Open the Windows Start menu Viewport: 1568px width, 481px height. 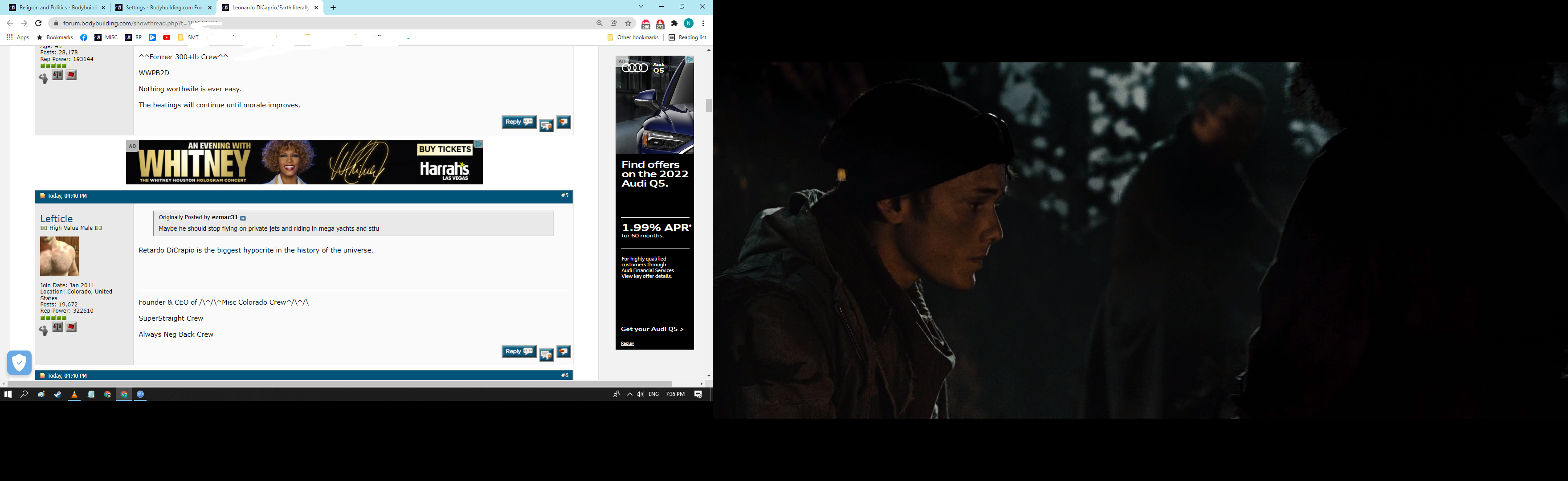8,395
